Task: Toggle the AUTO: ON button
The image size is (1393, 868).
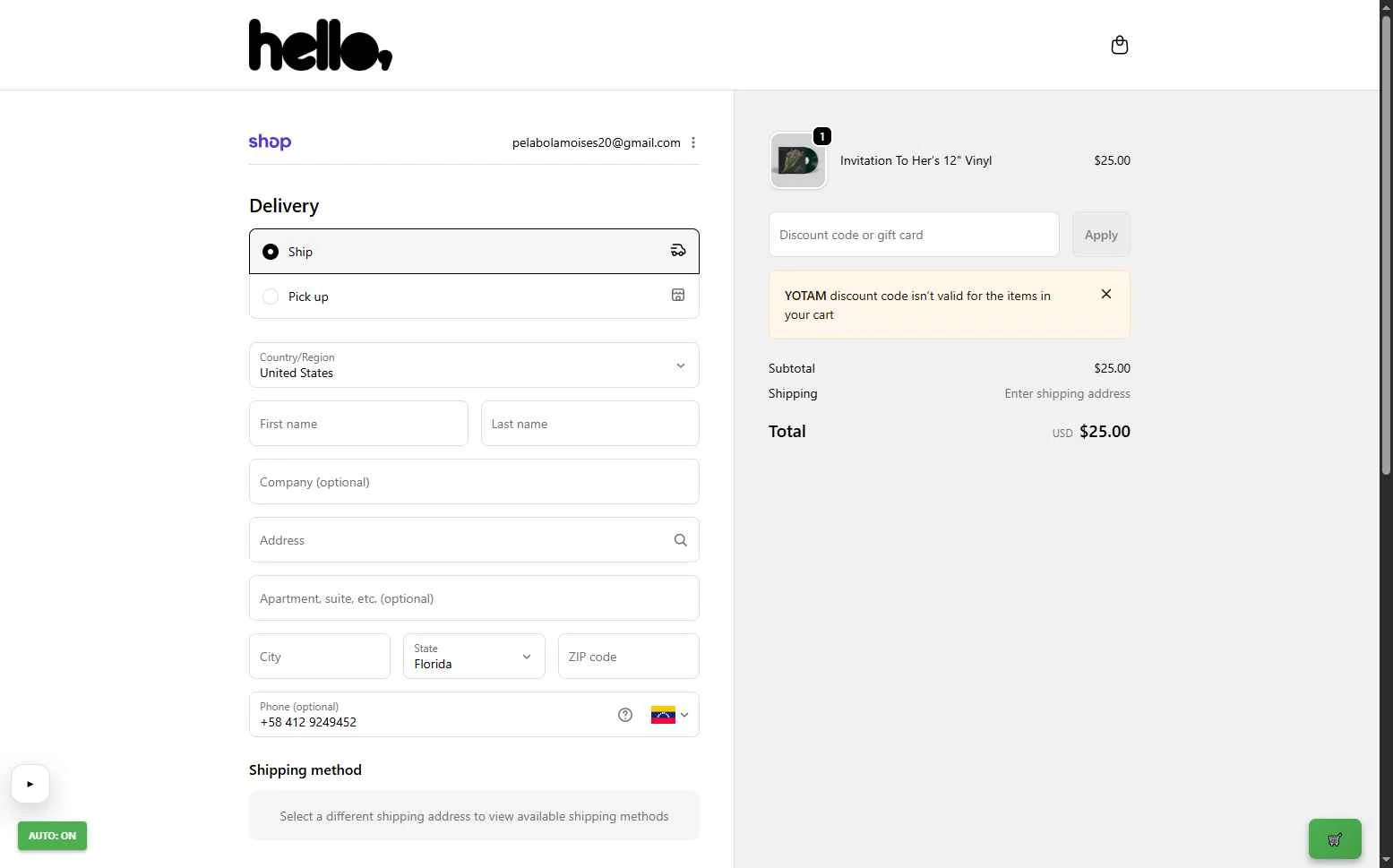Action: coord(52,836)
